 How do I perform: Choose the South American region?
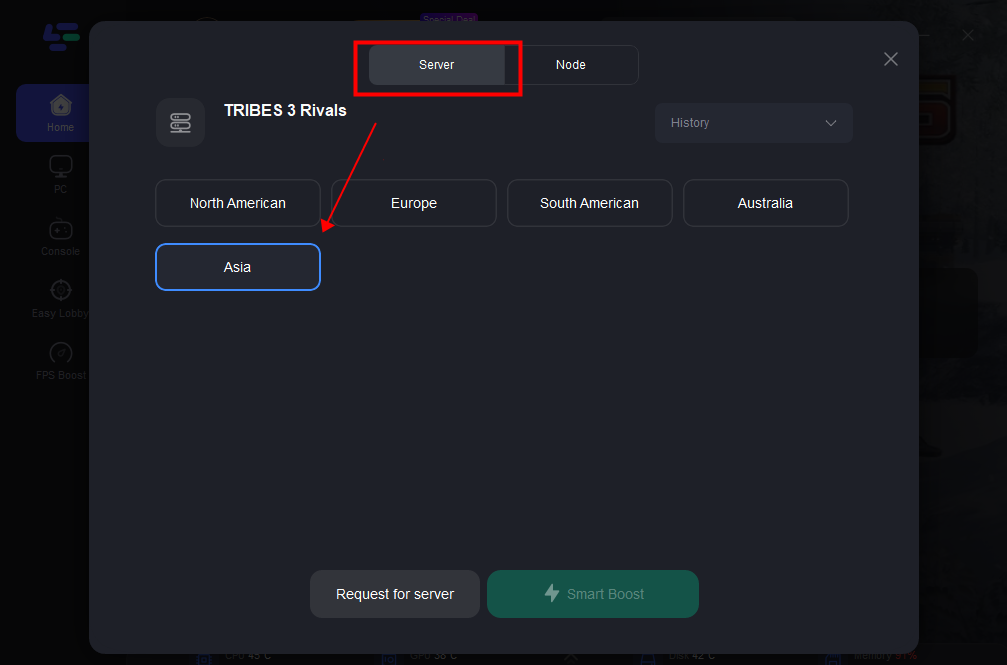pos(589,202)
